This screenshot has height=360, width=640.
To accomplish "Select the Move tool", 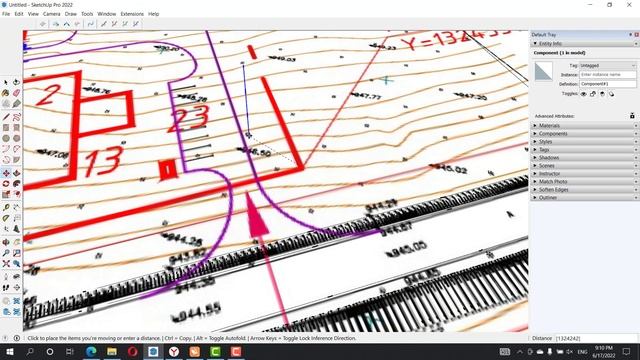I will tap(6, 173).
